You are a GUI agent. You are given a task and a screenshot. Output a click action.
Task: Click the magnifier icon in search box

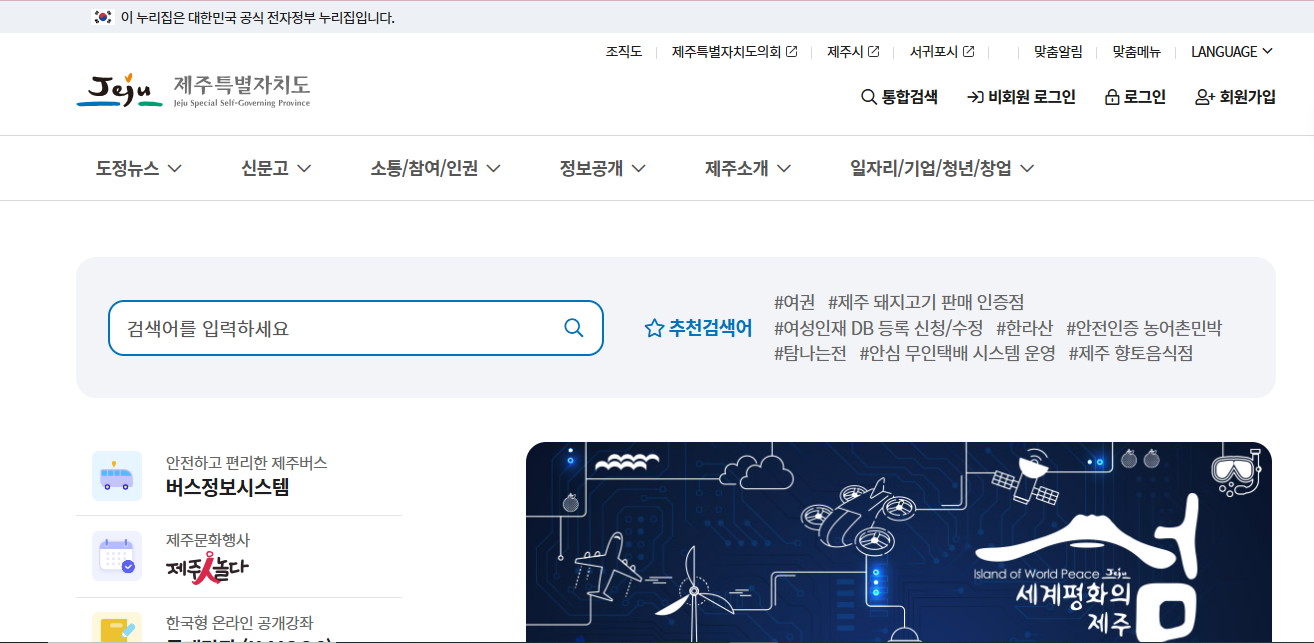coord(574,328)
